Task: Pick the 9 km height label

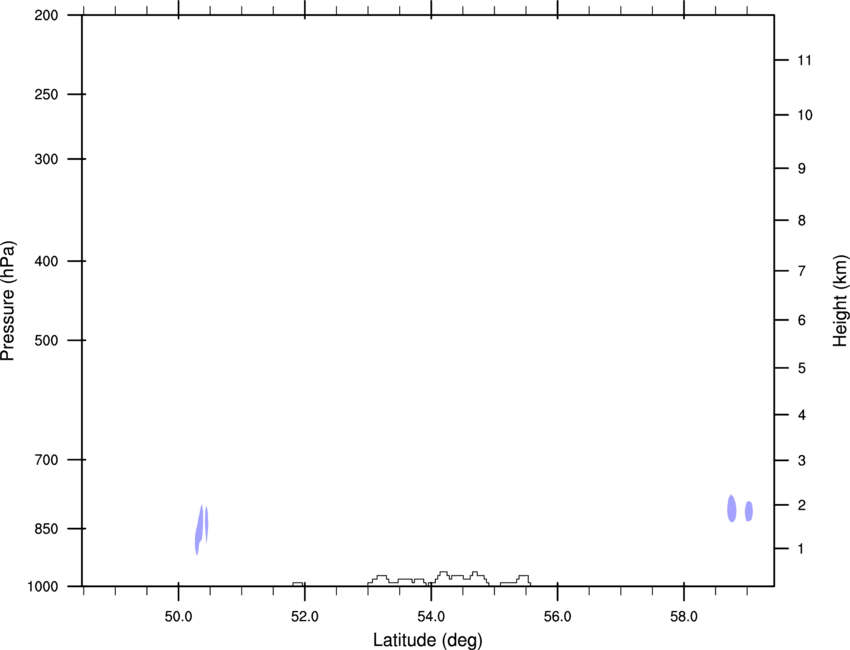Action: [802, 169]
